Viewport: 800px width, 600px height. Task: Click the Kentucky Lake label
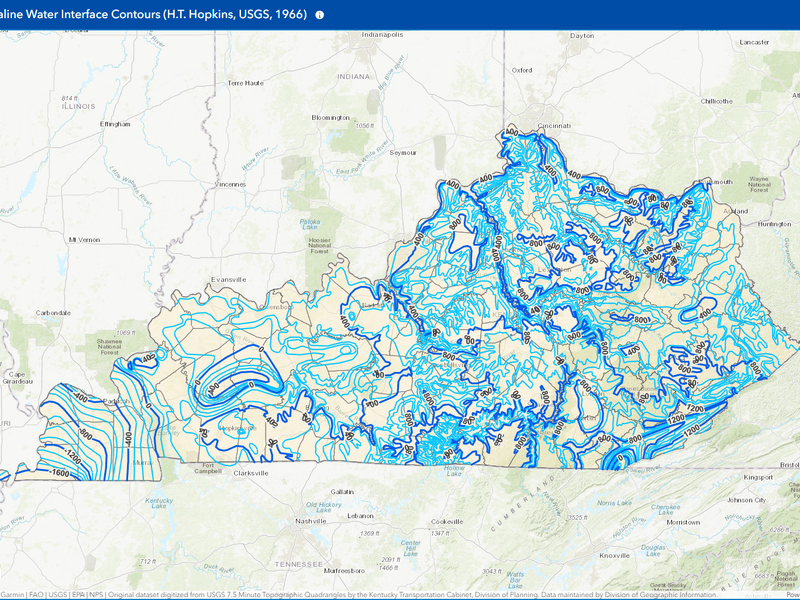(x=159, y=503)
